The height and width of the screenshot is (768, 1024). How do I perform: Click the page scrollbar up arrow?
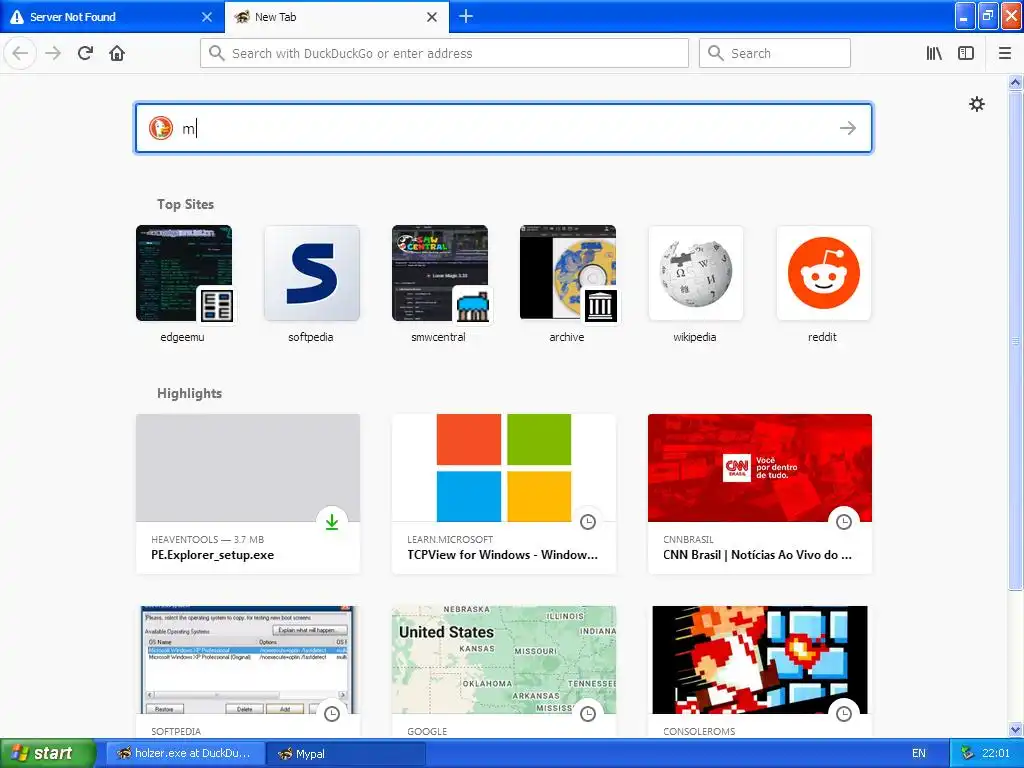(x=1015, y=82)
